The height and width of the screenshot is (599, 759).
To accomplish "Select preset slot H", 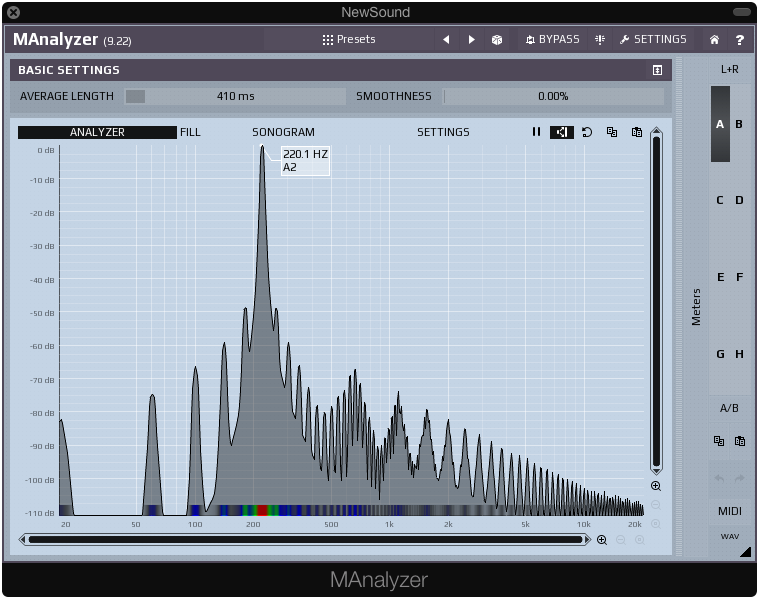I will [739, 354].
